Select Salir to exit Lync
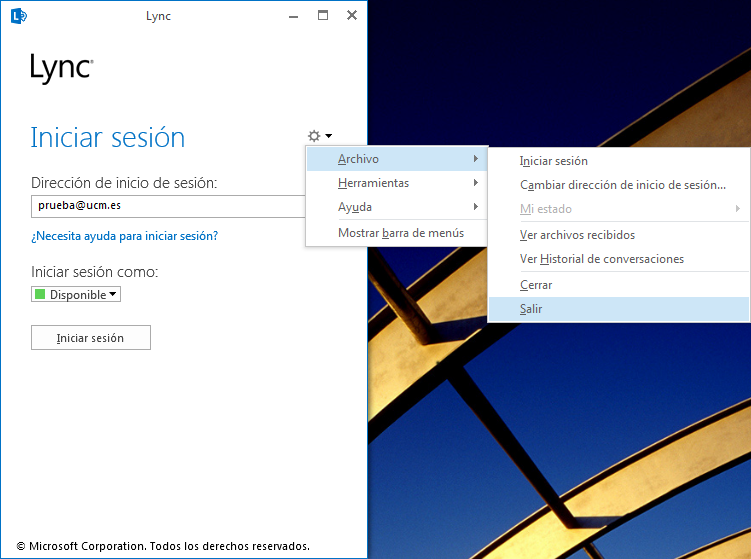This screenshot has height=559, width=751. click(x=619, y=309)
